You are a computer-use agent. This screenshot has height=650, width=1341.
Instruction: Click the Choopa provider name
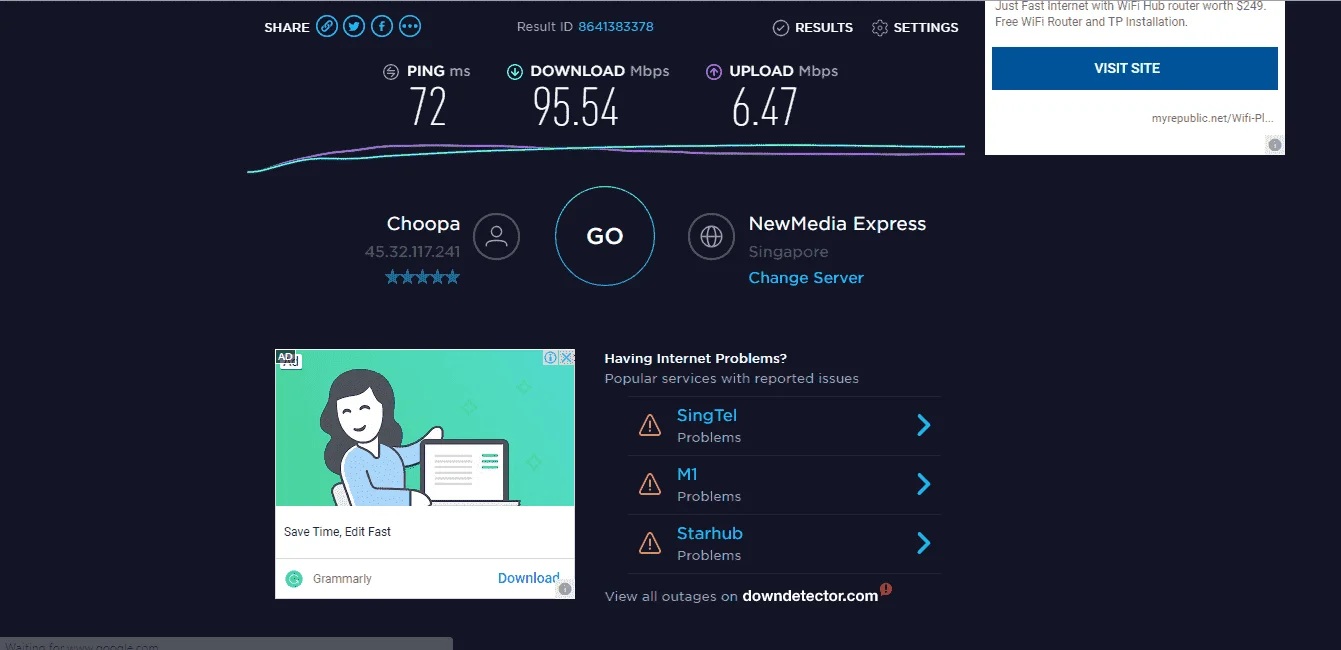tap(424, 224)
